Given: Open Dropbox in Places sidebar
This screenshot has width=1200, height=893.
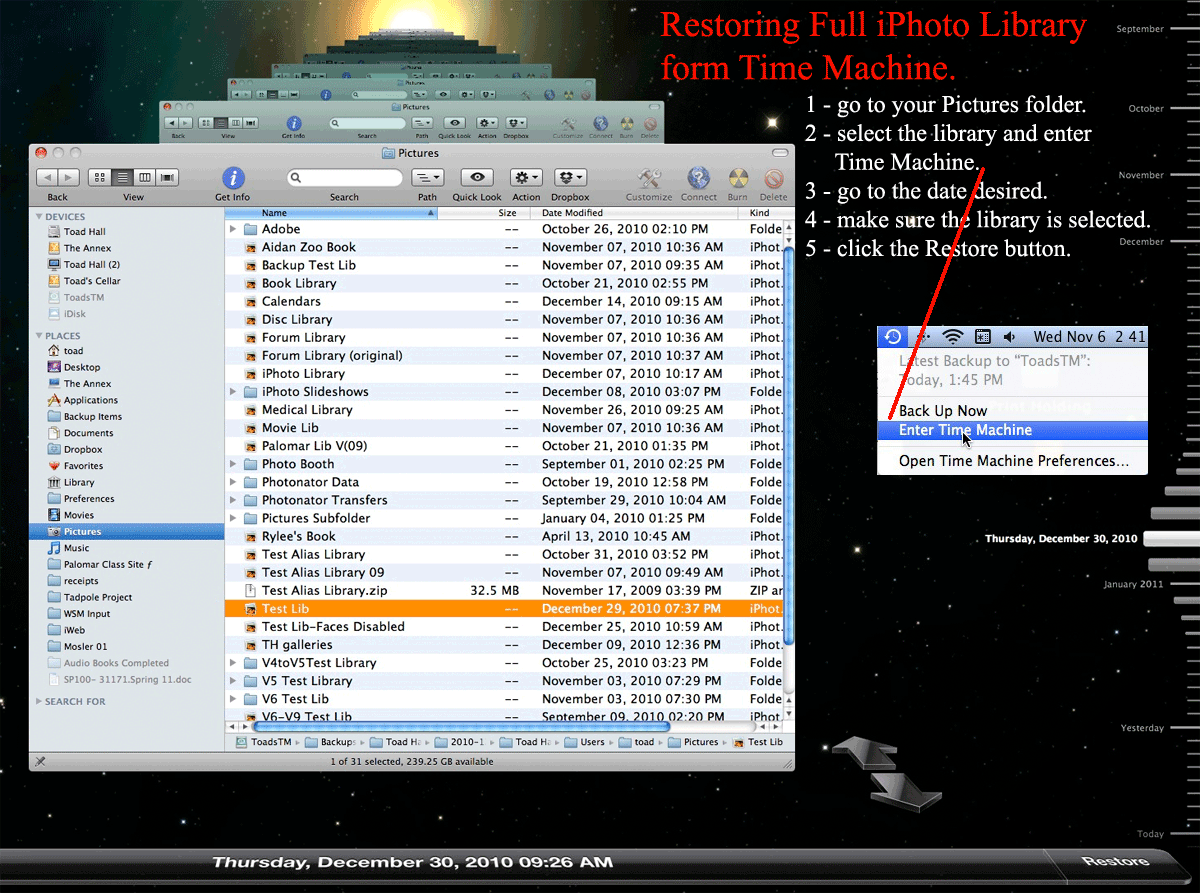Looking at the screenshot, I should pos(83,449).
